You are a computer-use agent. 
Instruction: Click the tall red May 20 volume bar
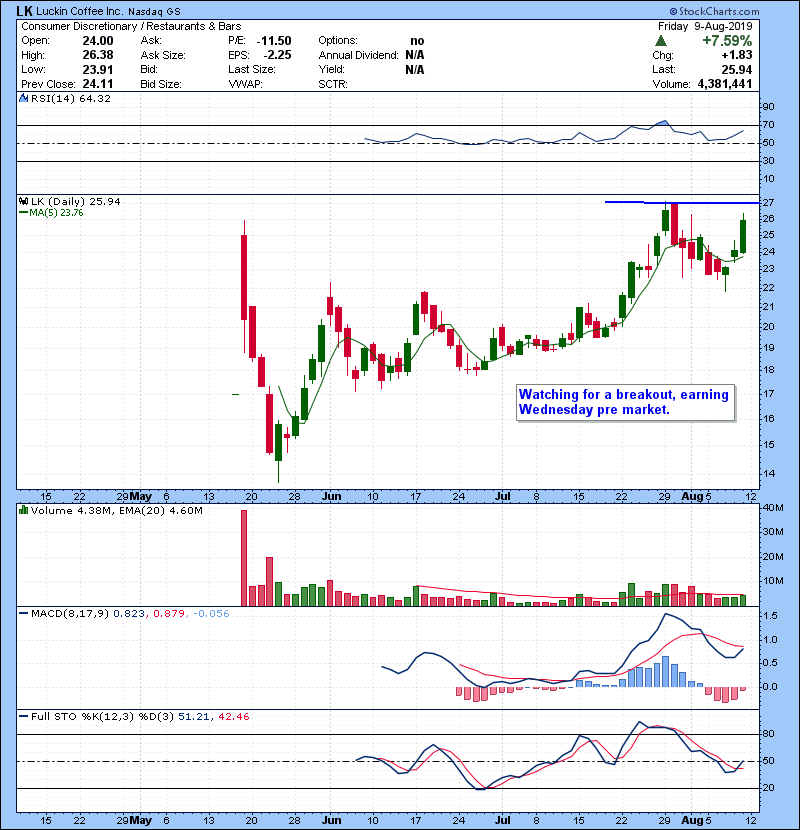(x=244, y=557)
